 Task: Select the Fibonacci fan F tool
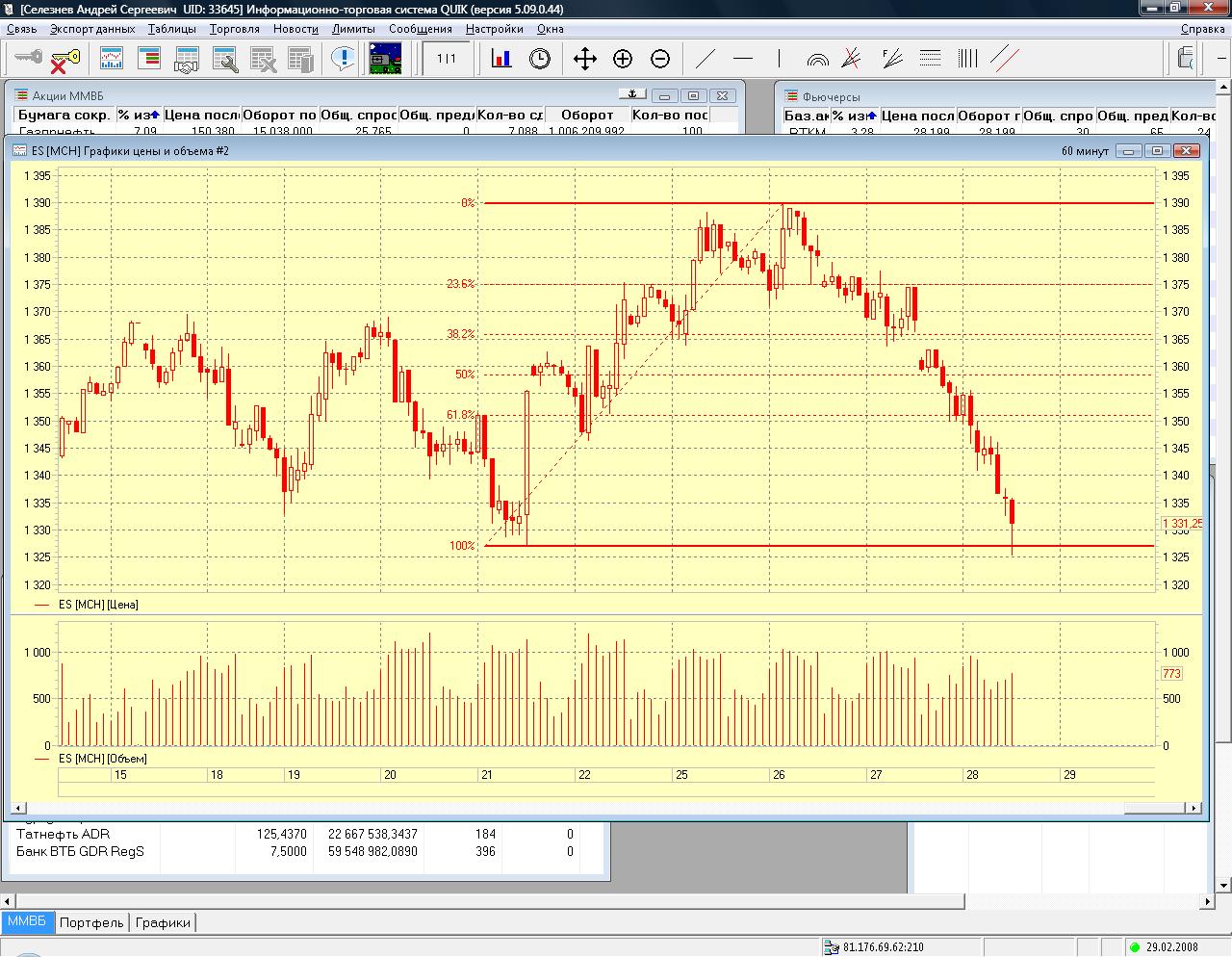[892, 59]
